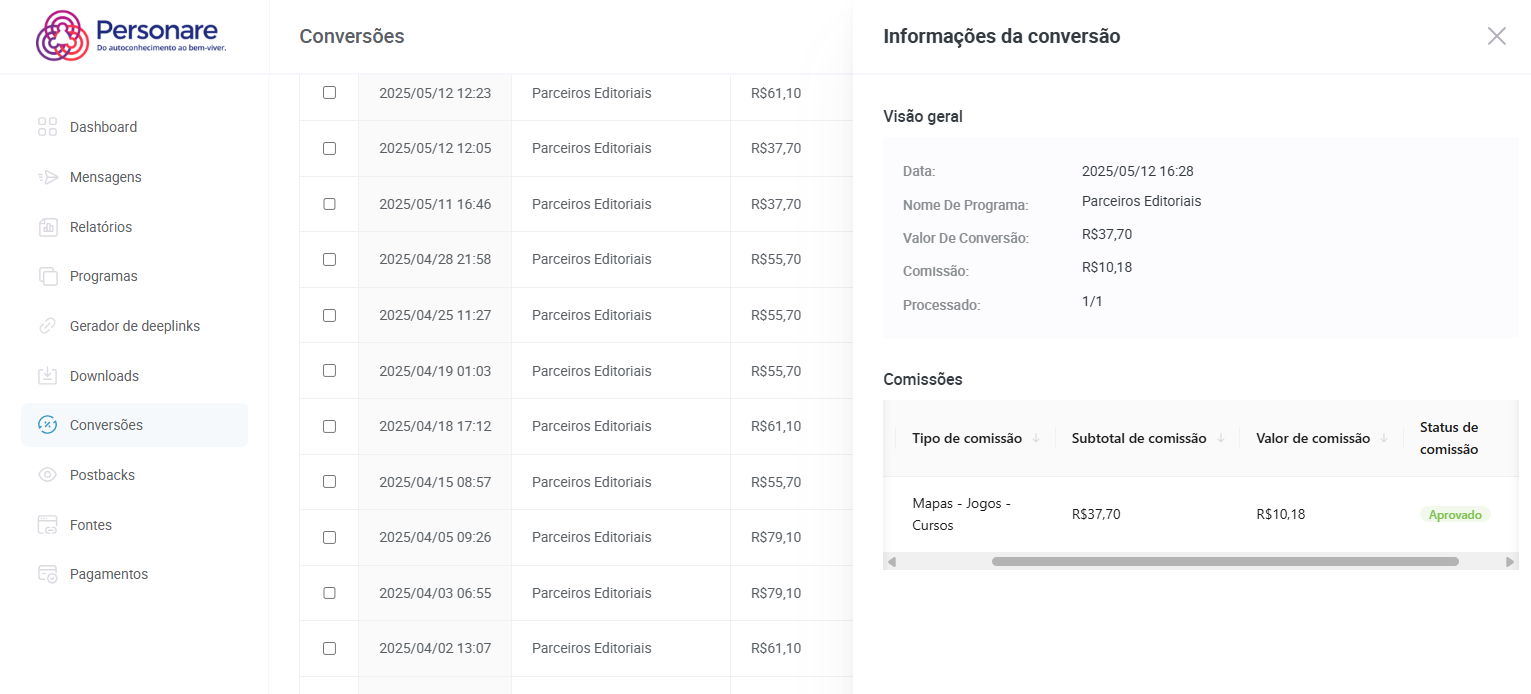
Task: Click the Downloads tray icon
Action: pos(47,376)
